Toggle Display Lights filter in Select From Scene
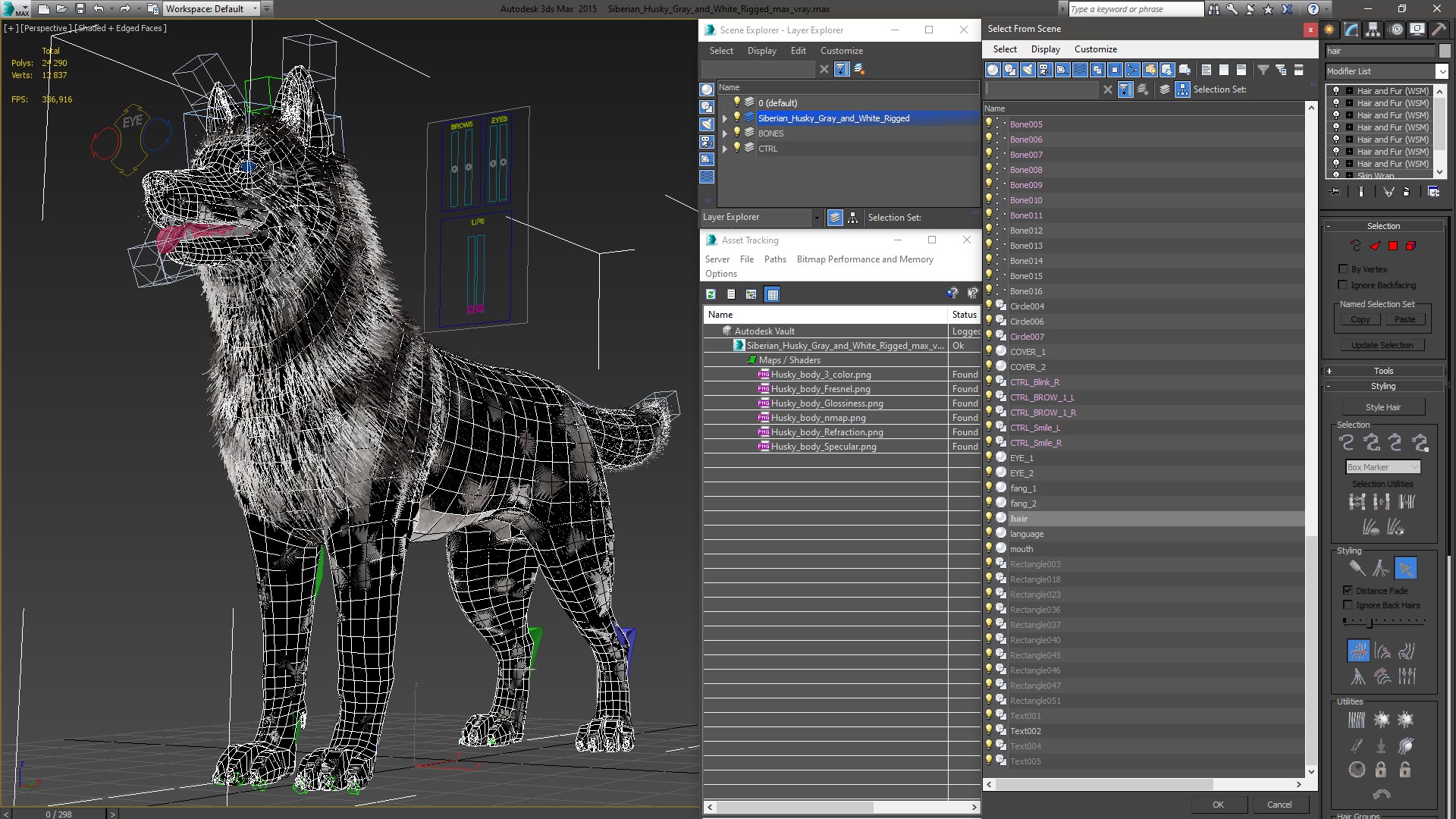Image resolution: width=1456 pixels, height=819 pixels. pos(1028,70)
